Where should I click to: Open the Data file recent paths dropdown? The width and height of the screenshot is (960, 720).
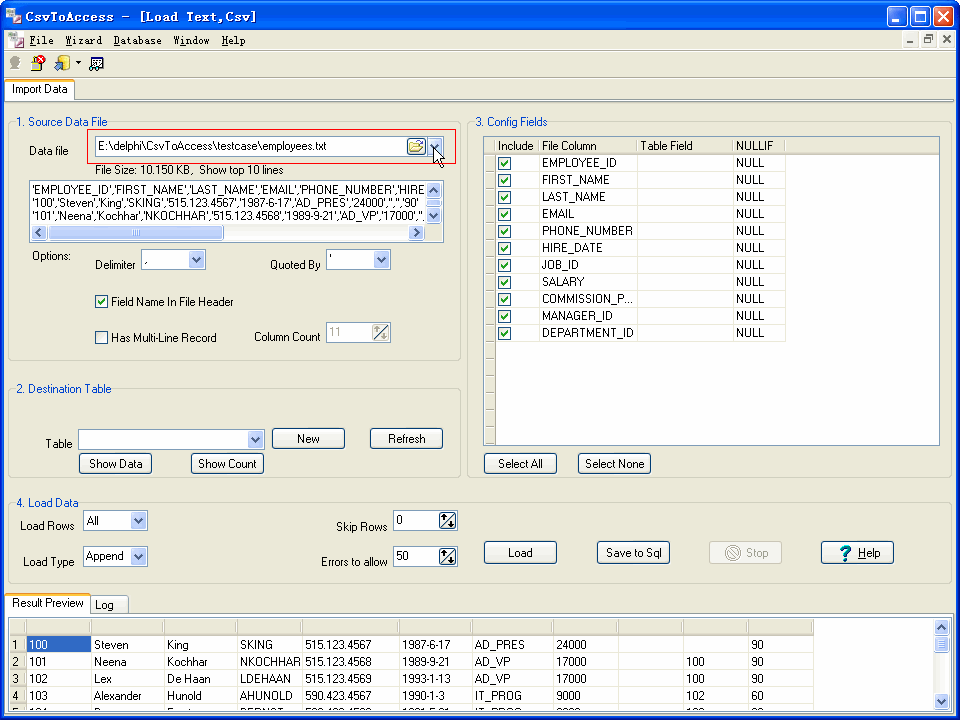435,146
